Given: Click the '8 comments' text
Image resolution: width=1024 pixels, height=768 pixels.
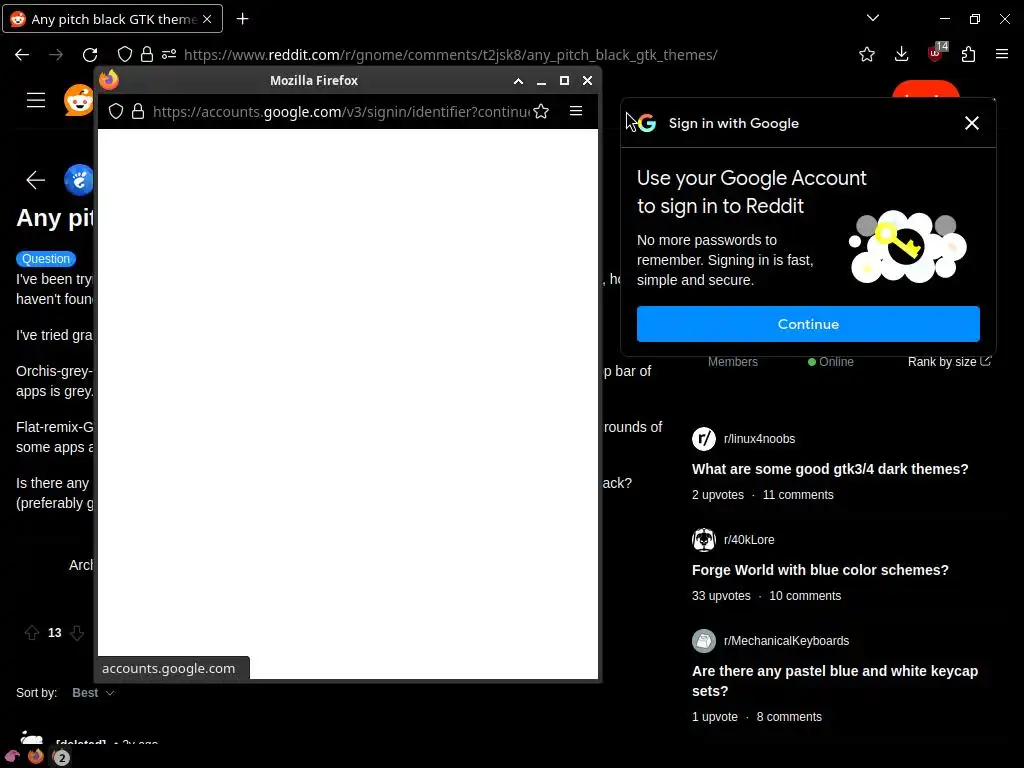Looking at the screenshot, I should click(x=789, y=717).
